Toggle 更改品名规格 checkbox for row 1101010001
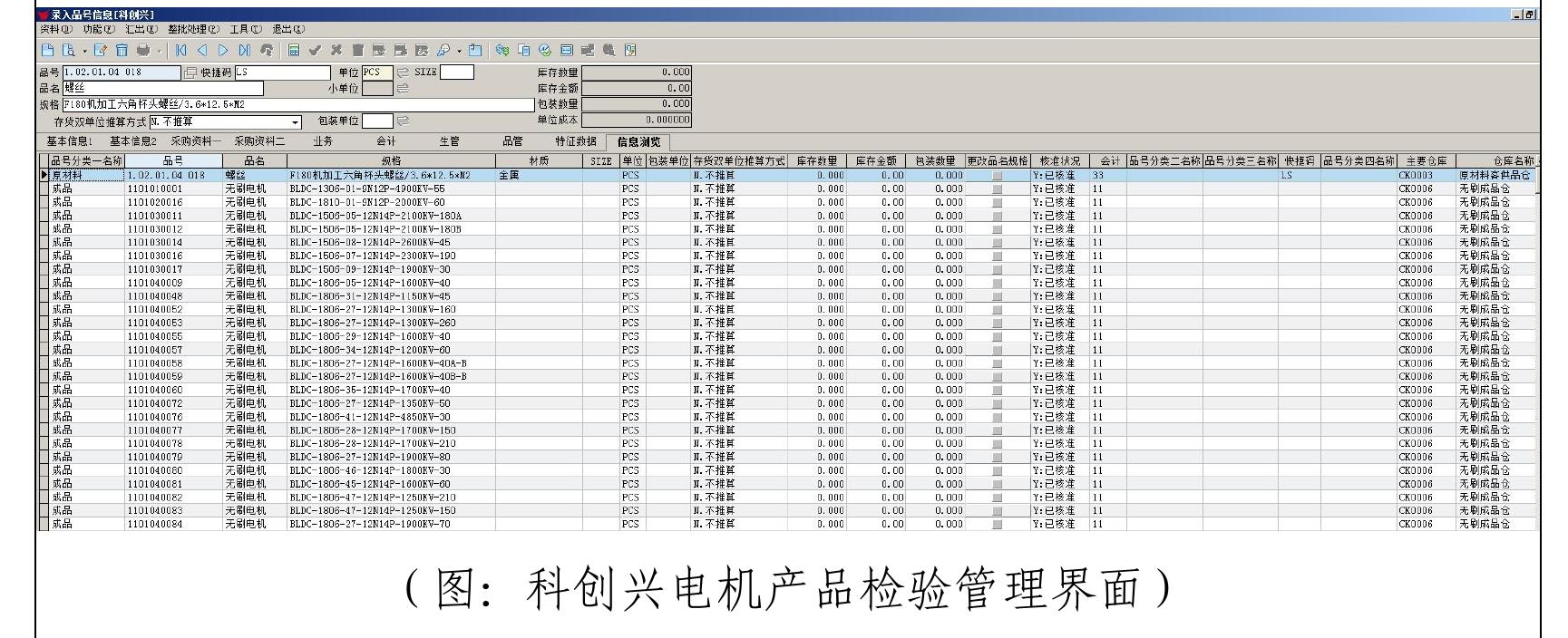Viewport: 1568px width, 638px height. 998,189
